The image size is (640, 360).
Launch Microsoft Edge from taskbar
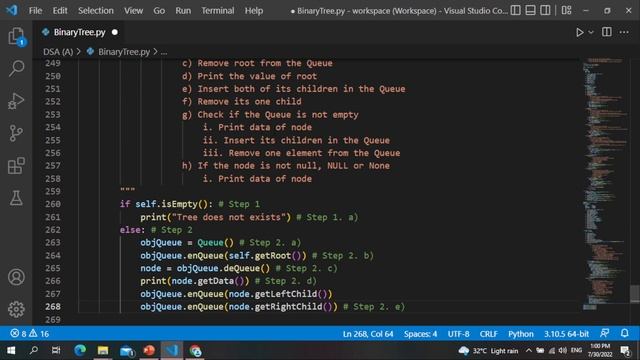(x=80, y=350)
